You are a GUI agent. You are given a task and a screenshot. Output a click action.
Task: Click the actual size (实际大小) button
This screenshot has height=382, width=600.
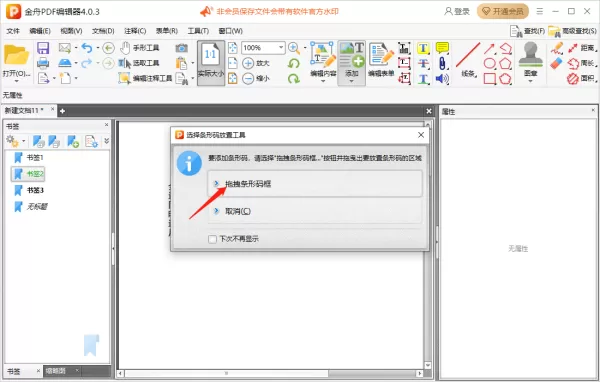pos(211,63)
